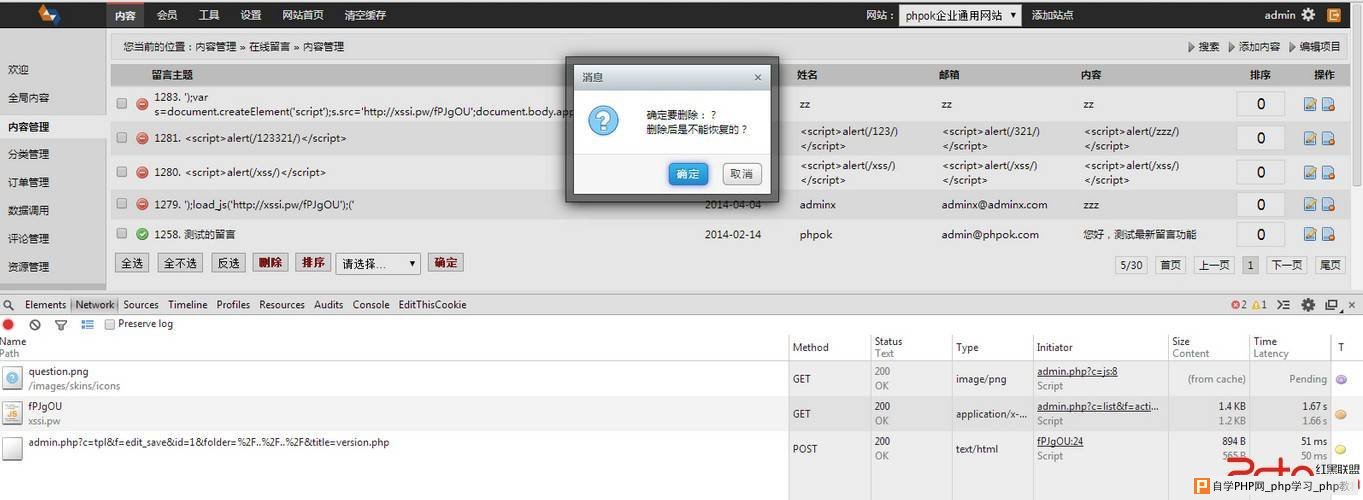
Task: Switch to the Console DevTools tab
Action: 371,305
